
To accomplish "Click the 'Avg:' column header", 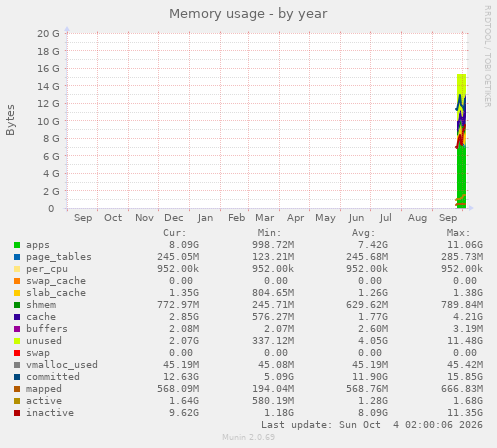I will (364, 233).
